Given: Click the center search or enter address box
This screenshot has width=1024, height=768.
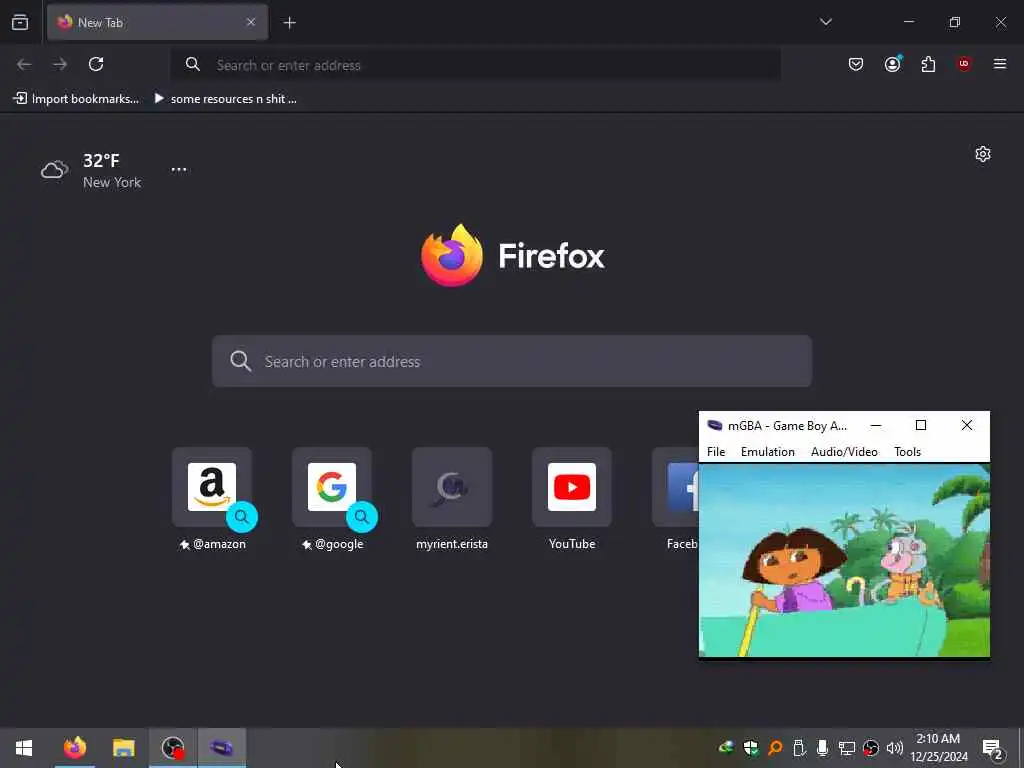Looking at the screenshot, I should pos(512,361).
